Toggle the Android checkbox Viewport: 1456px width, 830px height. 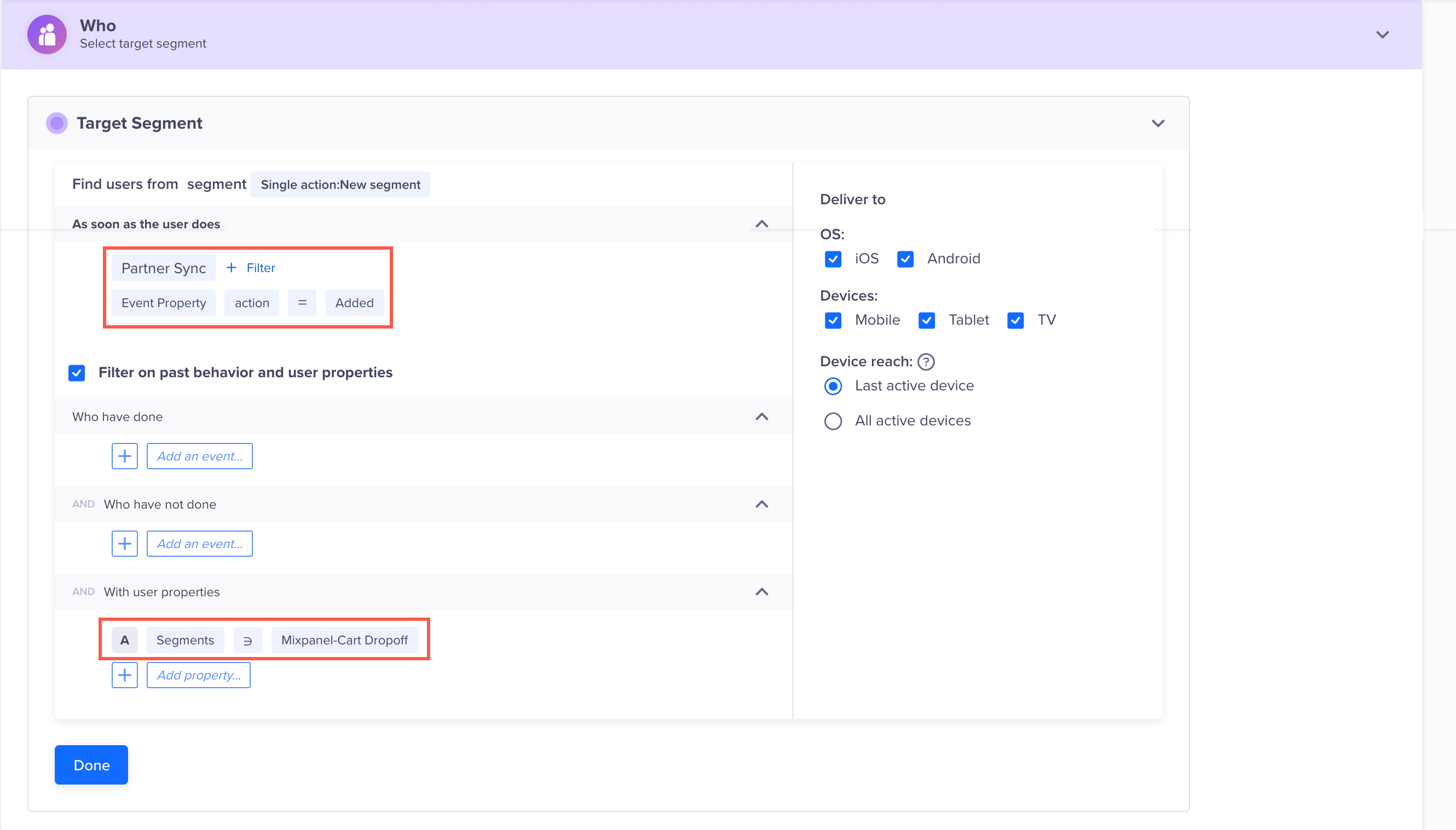905,259
